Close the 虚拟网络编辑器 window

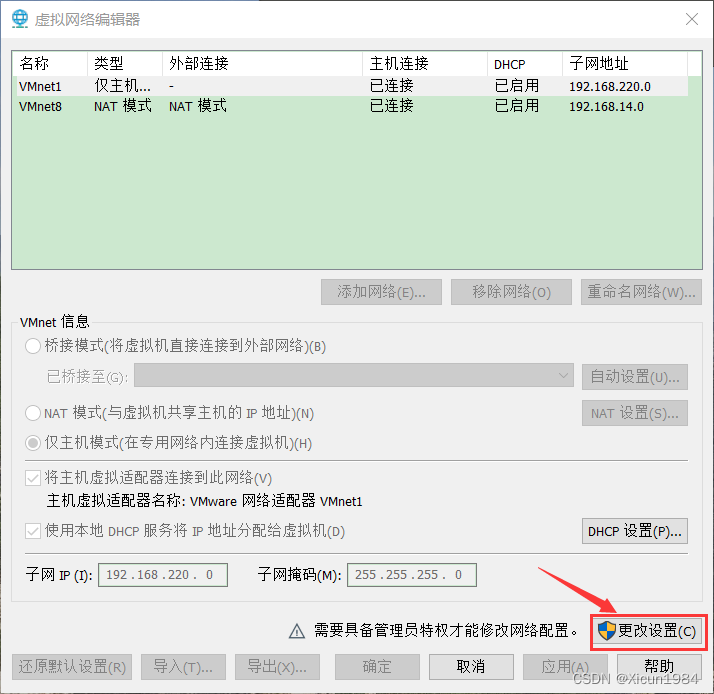tap(692, 19)
